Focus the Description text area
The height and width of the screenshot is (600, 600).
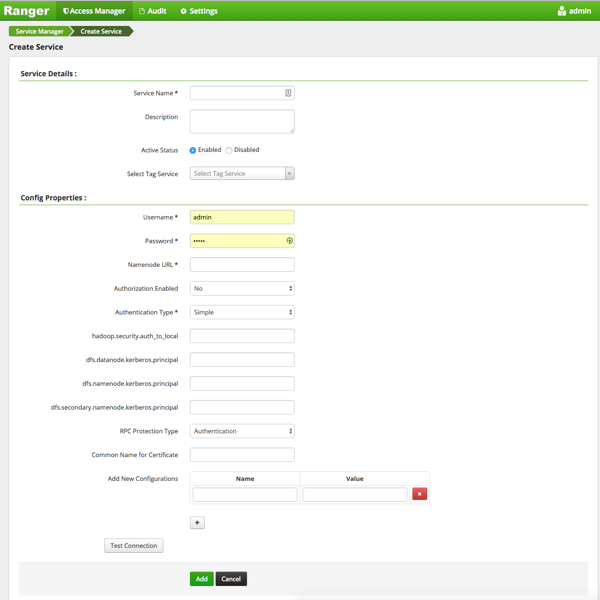(x=242, y=122)
